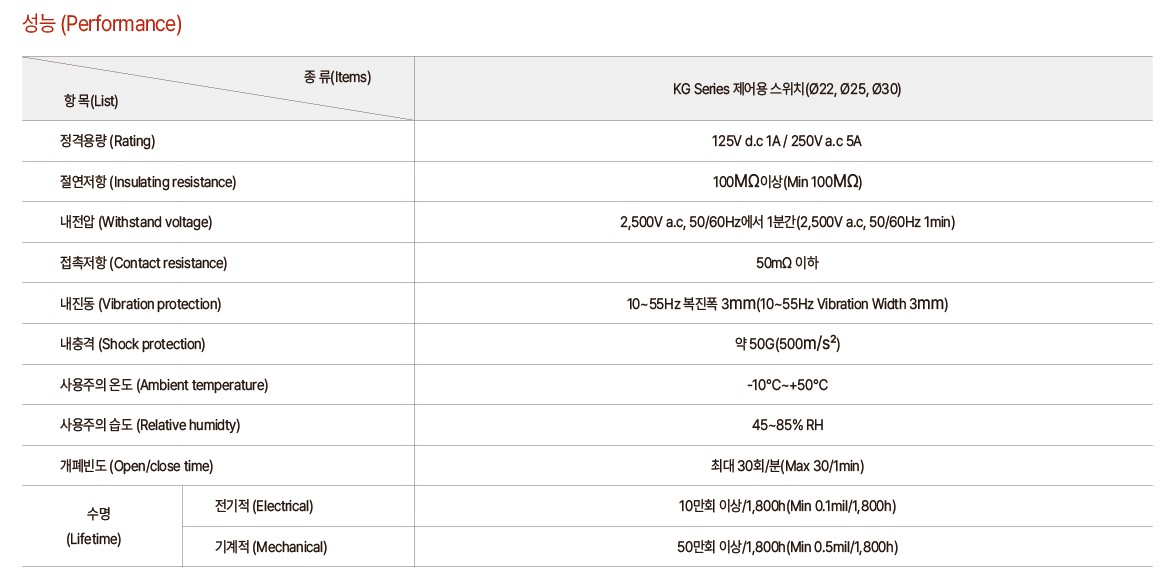This screenshot has width=1166, height=575.
Task: Click the Min 0.5mil/1,800h mechanical lifetime value
Action: 787,547
